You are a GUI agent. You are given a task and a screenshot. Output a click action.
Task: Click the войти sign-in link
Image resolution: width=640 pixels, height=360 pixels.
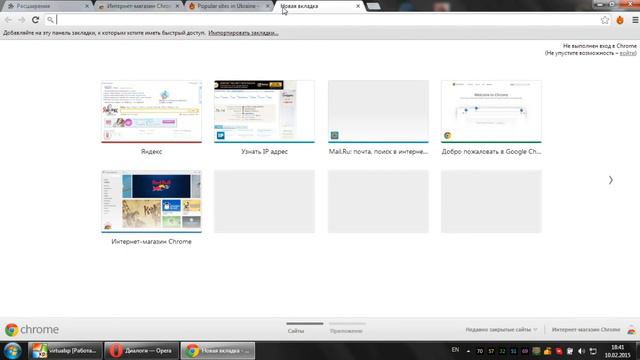[628, 53]
